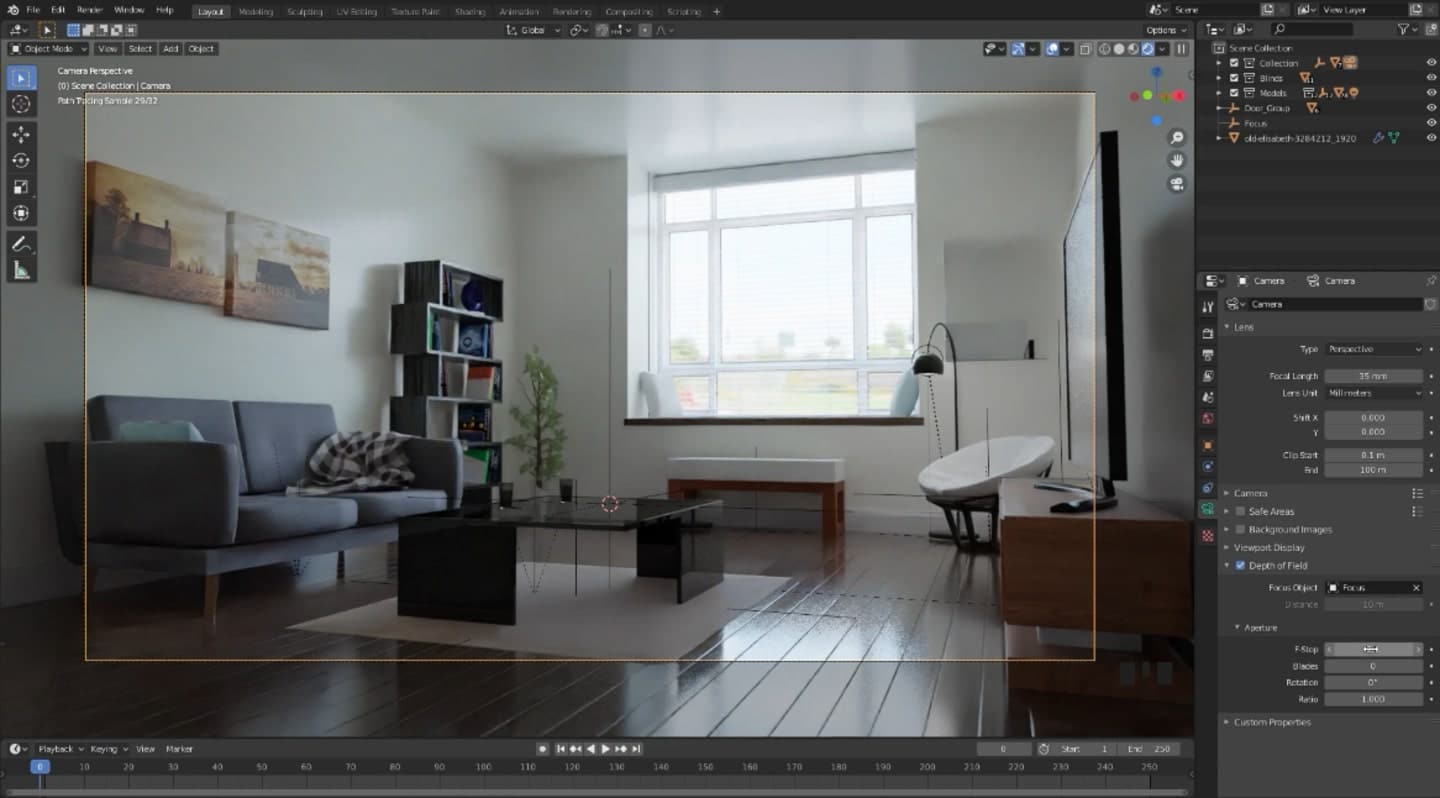Image resolution: width=1440 pixels, height=798 pixels.
Task: Open the Sculpting workspace tab
Action: (x=304, y=11)
